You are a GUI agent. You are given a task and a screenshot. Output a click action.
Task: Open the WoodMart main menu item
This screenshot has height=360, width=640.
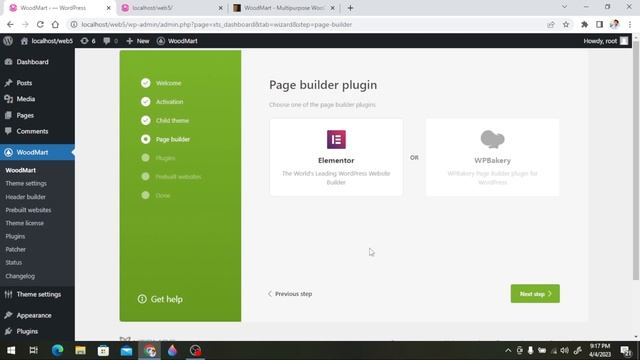tap(37, 152)
